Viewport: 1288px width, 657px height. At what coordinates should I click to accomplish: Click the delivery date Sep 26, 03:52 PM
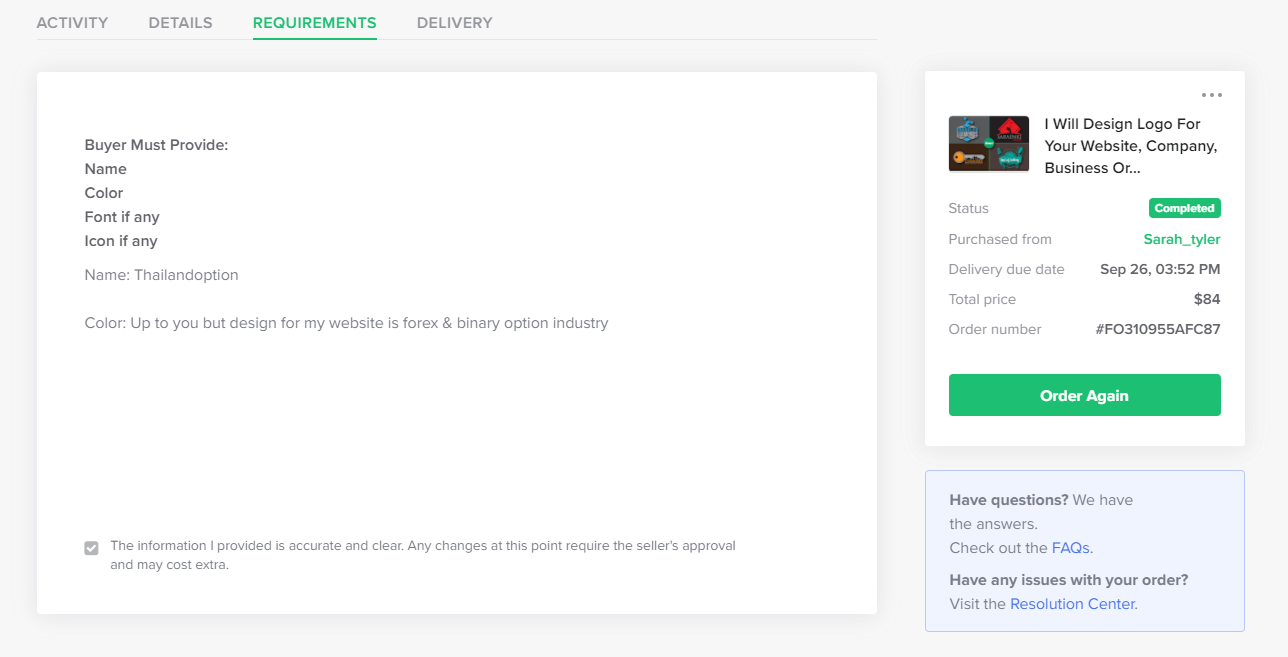pos(1160,269)
